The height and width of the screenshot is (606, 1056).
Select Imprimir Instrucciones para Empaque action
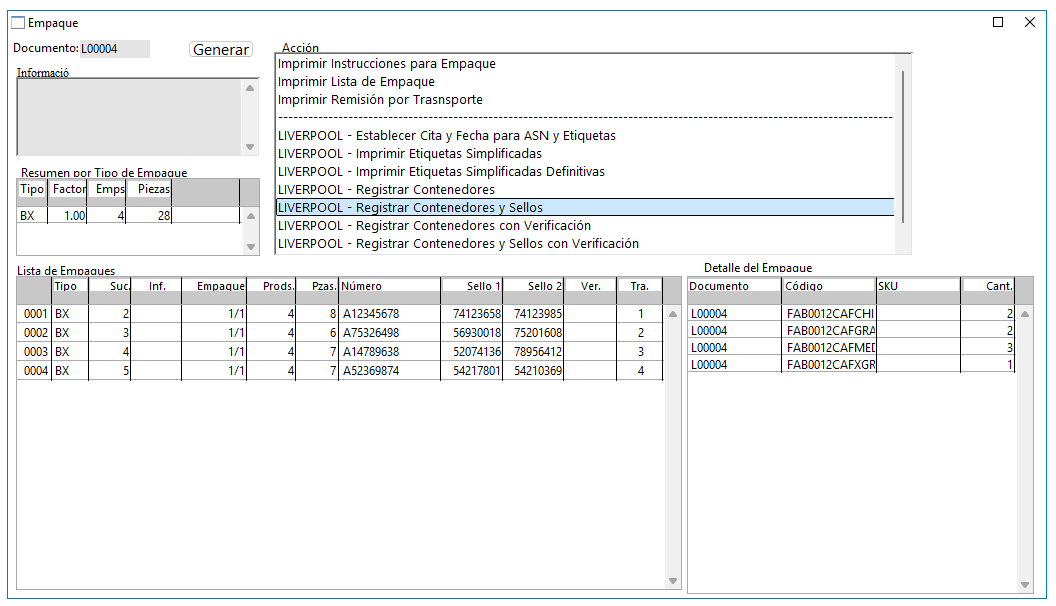pyautogui.click(x=387, y=64)
